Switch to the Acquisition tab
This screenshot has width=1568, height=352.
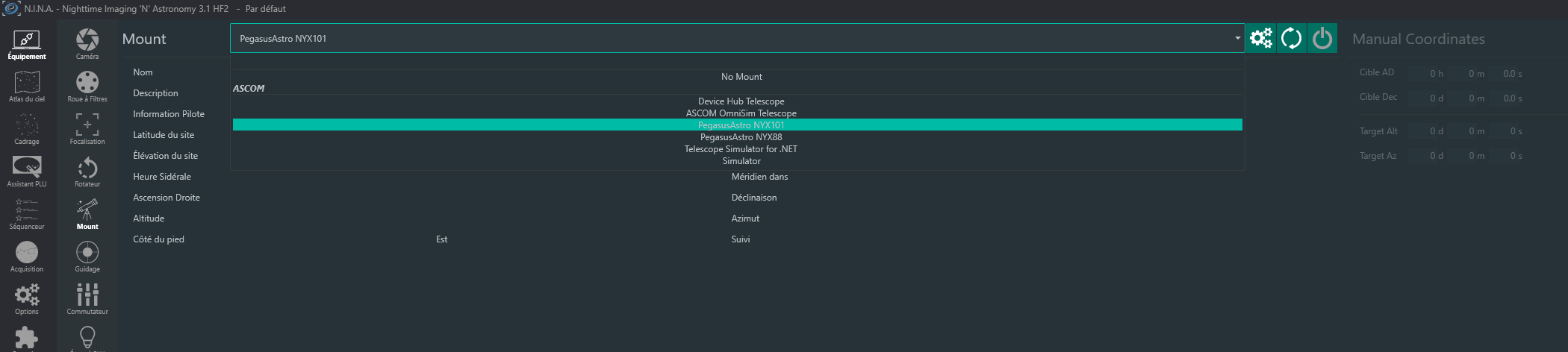coord(27,256)
